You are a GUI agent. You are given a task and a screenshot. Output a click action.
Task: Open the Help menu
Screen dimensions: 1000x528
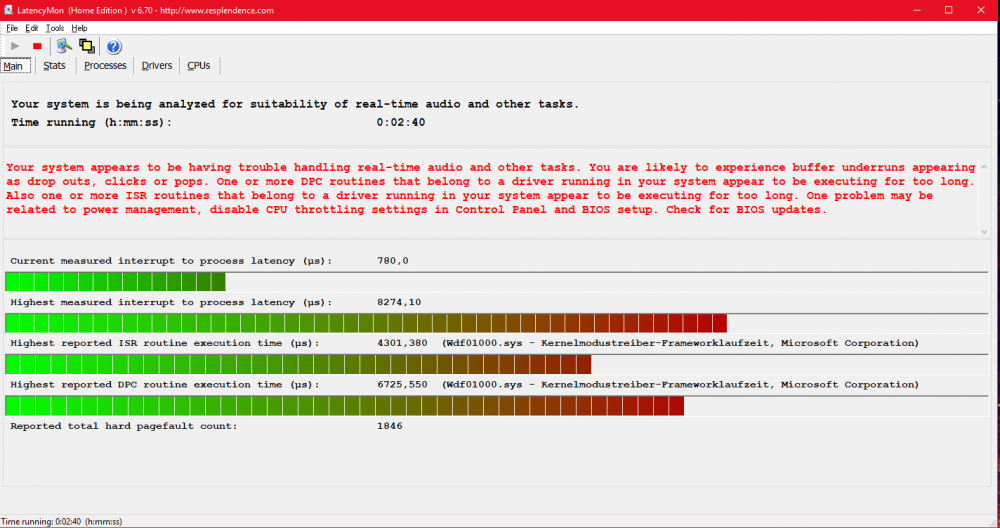pyautogui.click(x=79, y=28)
